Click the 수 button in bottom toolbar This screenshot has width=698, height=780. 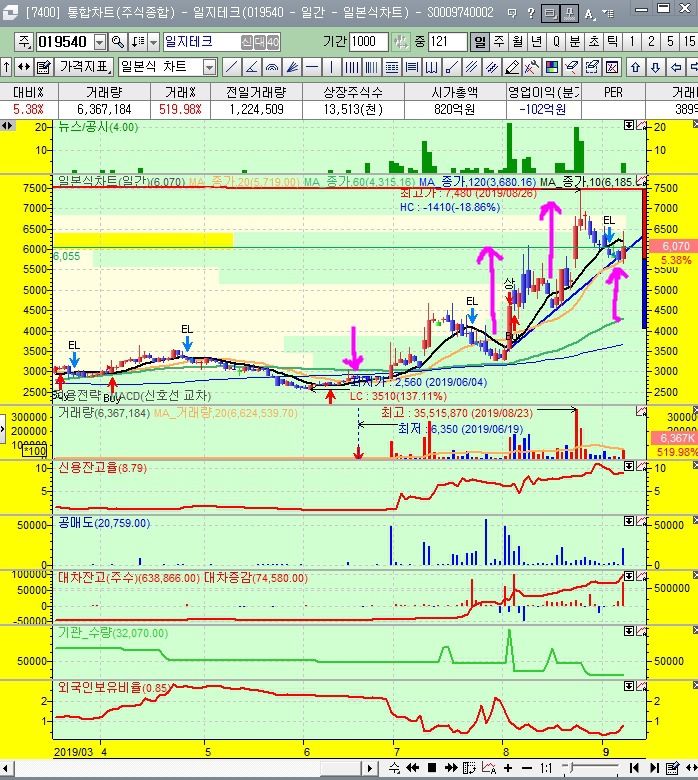pos(394,768)
